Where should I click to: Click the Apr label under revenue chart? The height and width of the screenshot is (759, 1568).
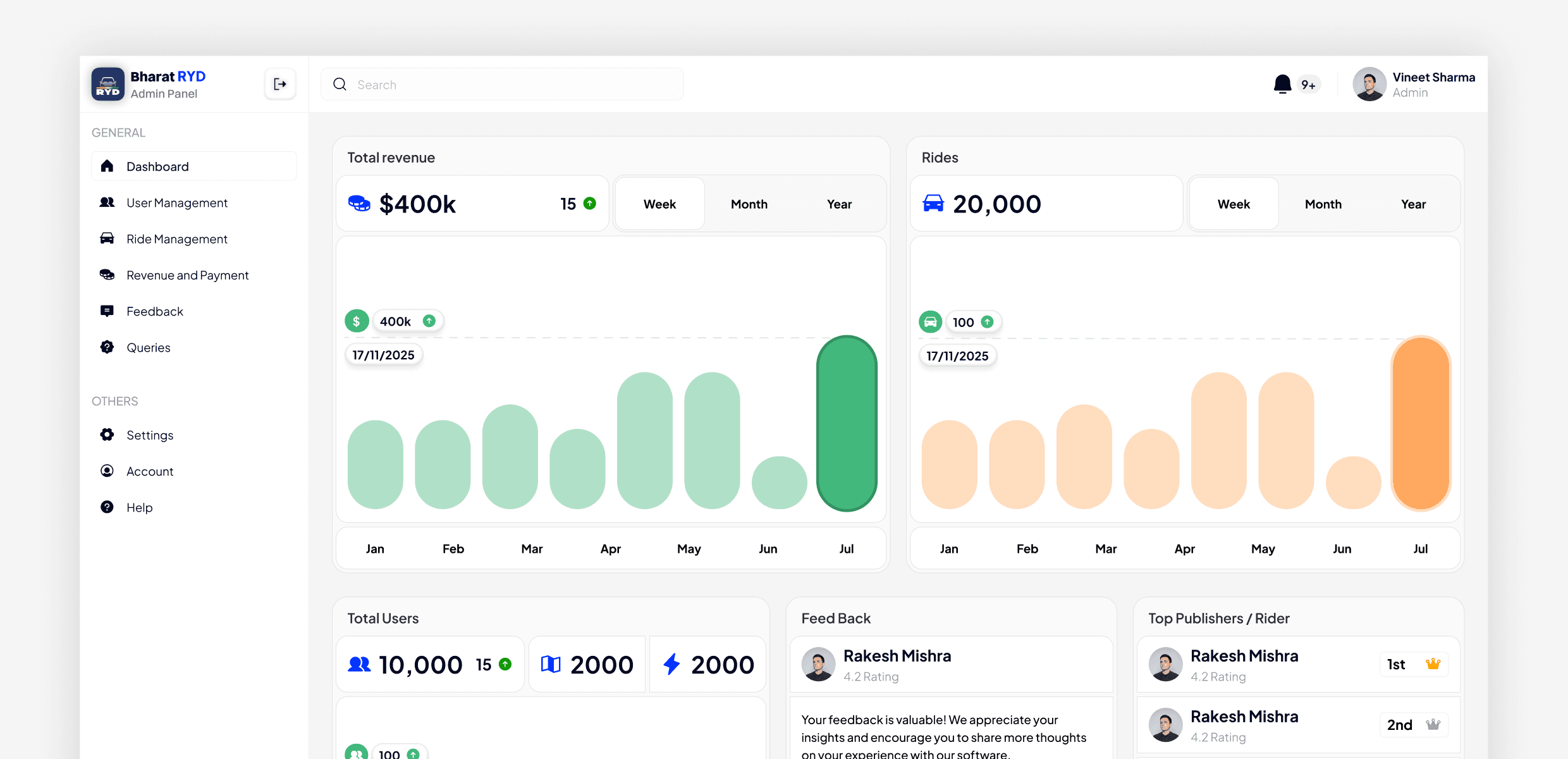[x=610, y=548]
